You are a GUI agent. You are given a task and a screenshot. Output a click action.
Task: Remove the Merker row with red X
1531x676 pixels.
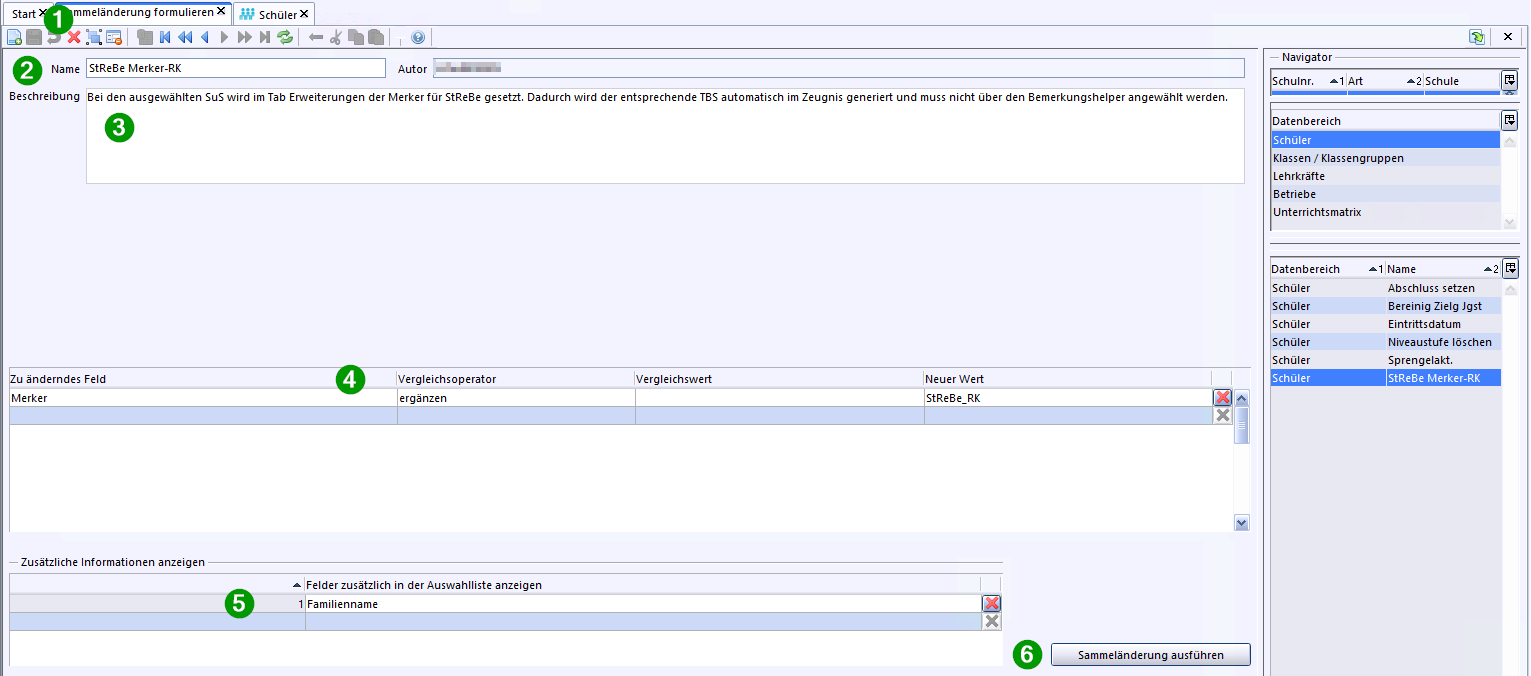click(1222, 398)
